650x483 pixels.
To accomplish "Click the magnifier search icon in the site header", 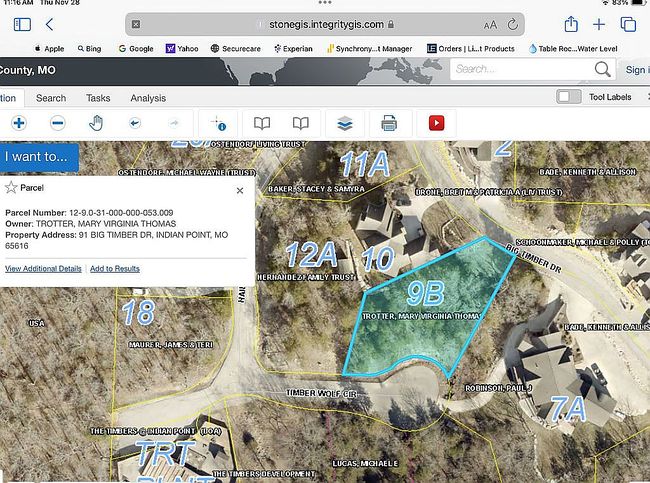I will click(602, 70).
